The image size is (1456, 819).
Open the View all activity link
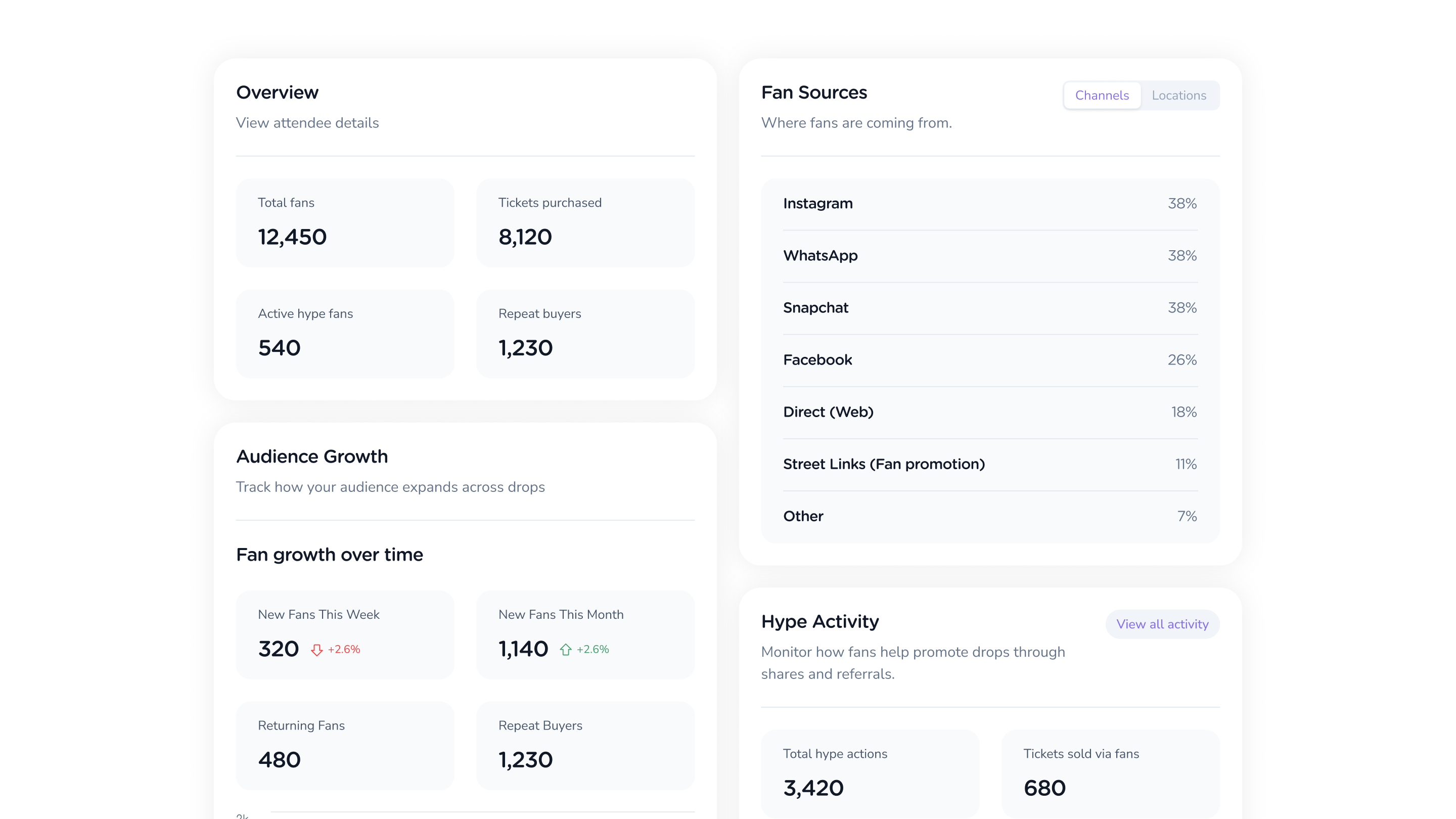click(1162, 624)
